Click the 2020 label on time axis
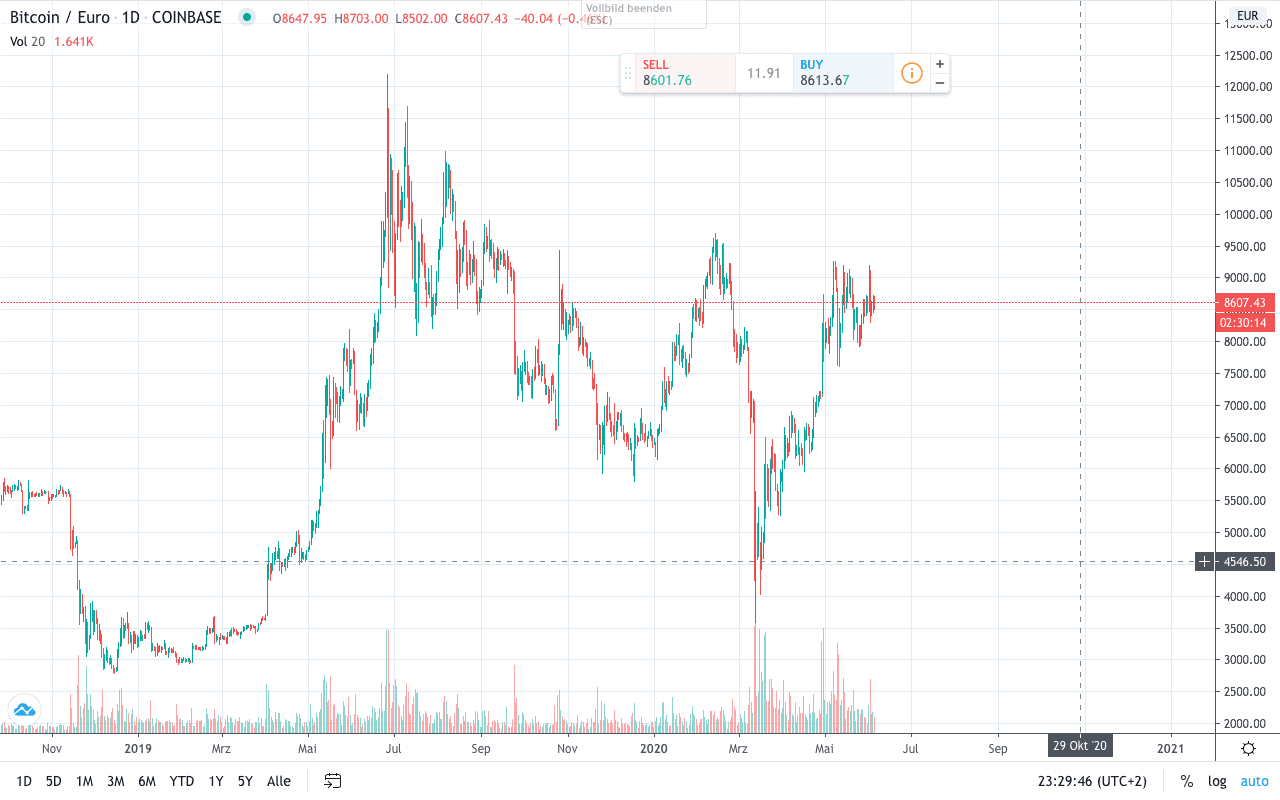Image resolution: width=1280 pixels, height=800 pixels. (653, 748)
